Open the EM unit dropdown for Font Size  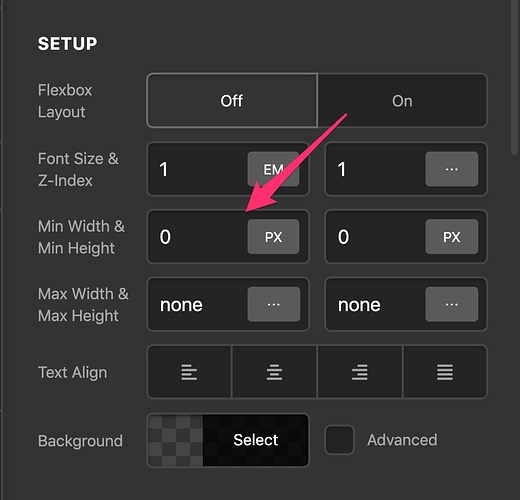(273, 169)
